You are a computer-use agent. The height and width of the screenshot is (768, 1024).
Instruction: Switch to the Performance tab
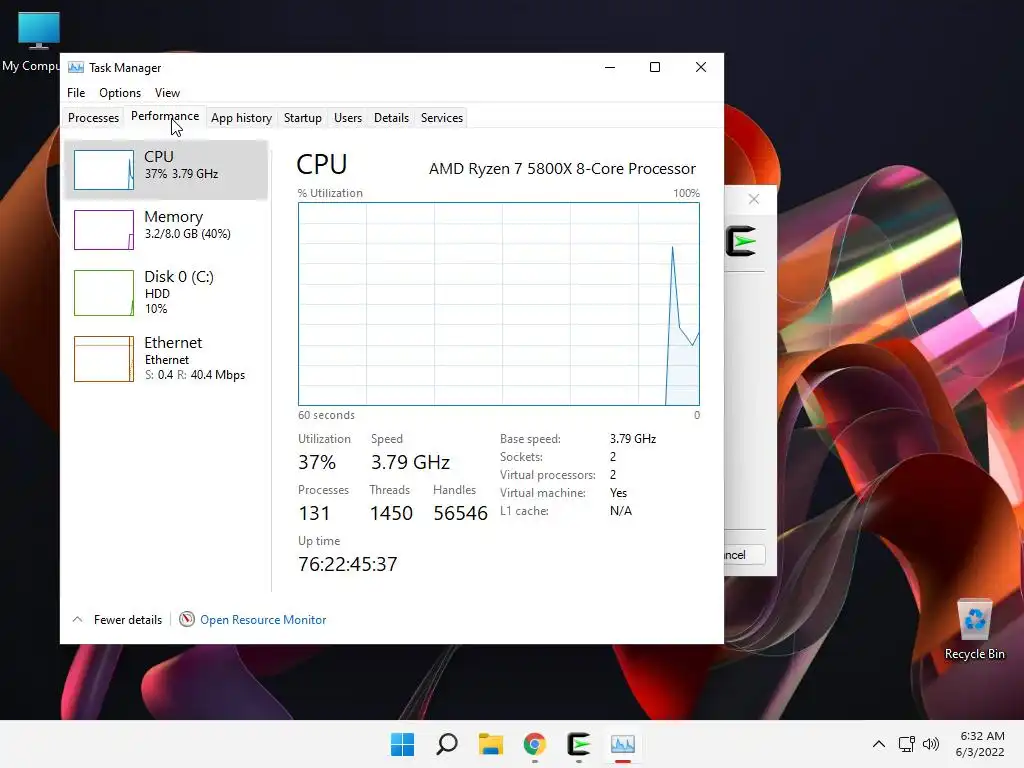[165, 116]
